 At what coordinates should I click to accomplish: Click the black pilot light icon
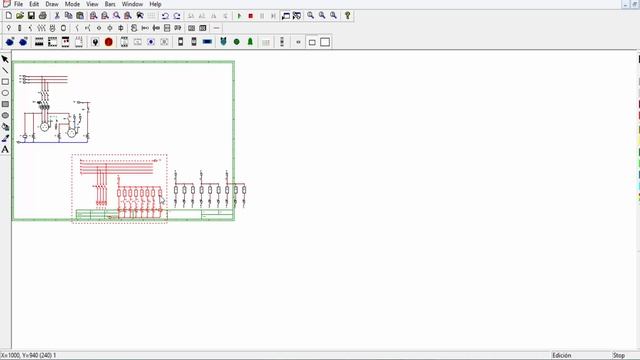[95, 42]
